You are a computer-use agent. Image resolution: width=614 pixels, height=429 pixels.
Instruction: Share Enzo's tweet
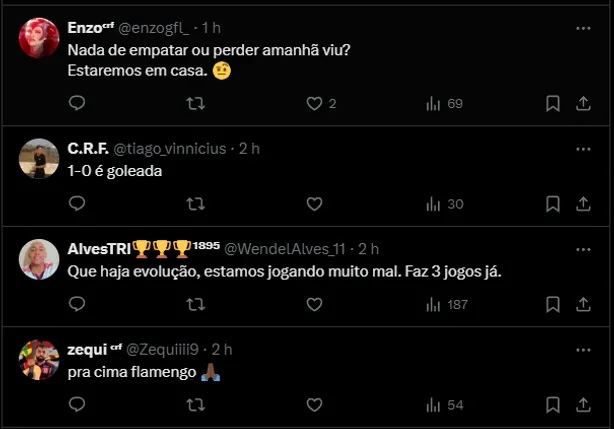(x=584, y=103)
